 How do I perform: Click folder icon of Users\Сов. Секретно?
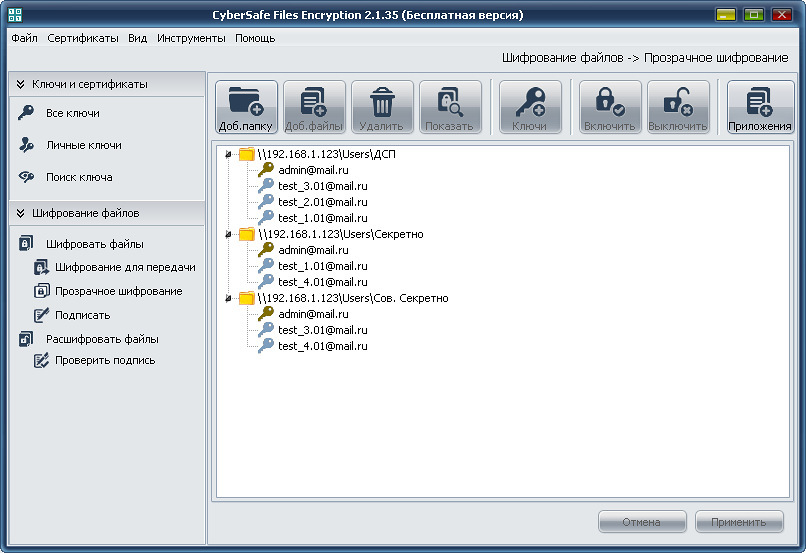click(x=247, y=298)
